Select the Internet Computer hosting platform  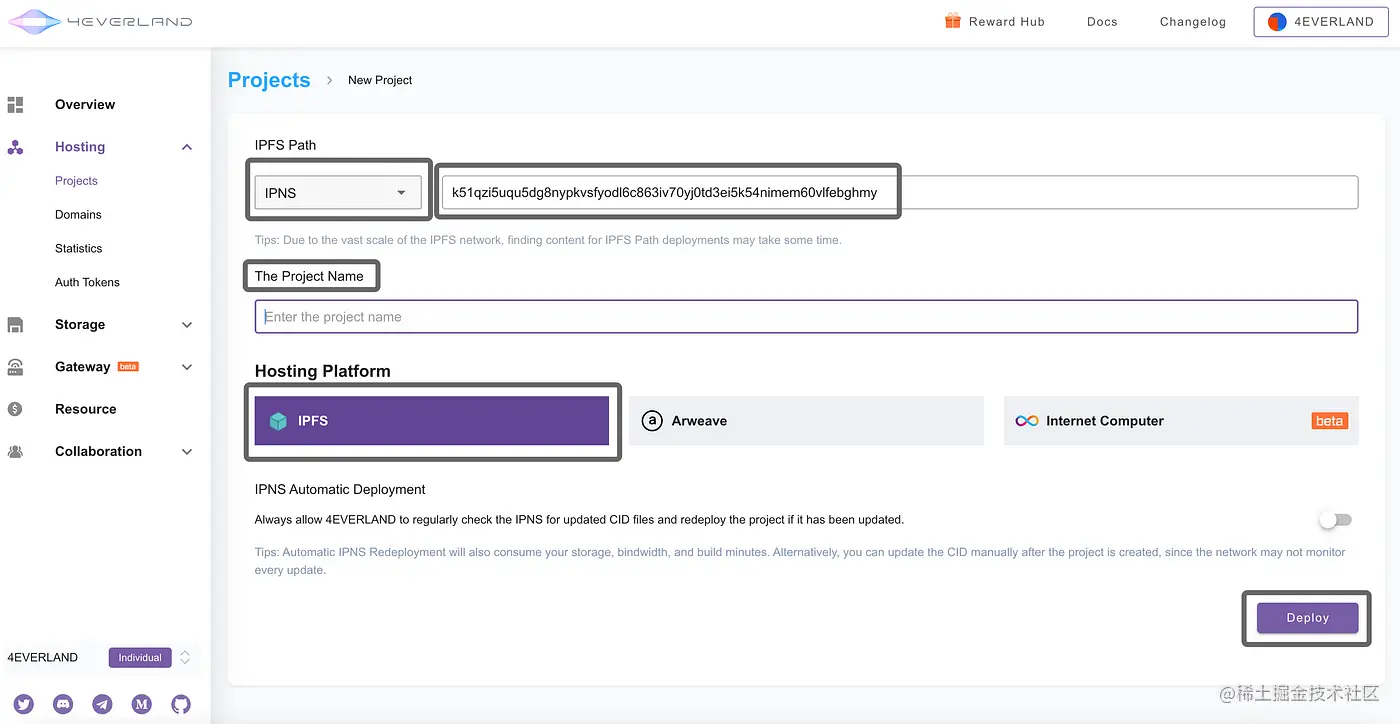pos(1181,421)
